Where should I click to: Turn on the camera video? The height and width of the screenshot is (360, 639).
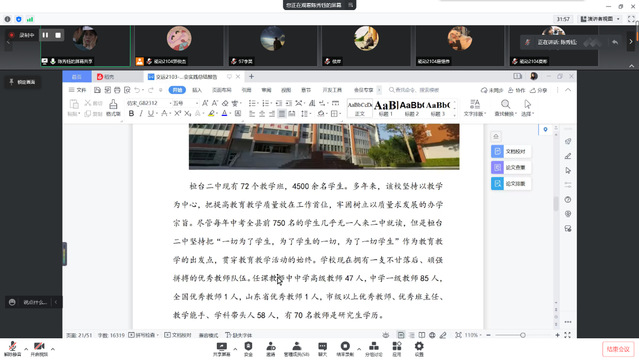[39, 349]
